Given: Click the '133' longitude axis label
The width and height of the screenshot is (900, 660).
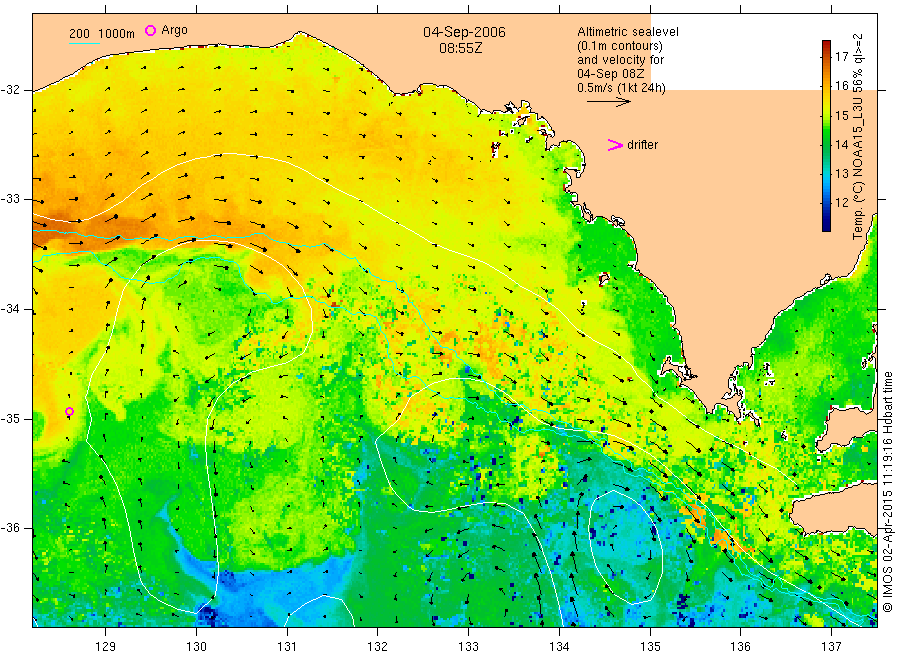Looking at the screenshot, I should point(468,647).
